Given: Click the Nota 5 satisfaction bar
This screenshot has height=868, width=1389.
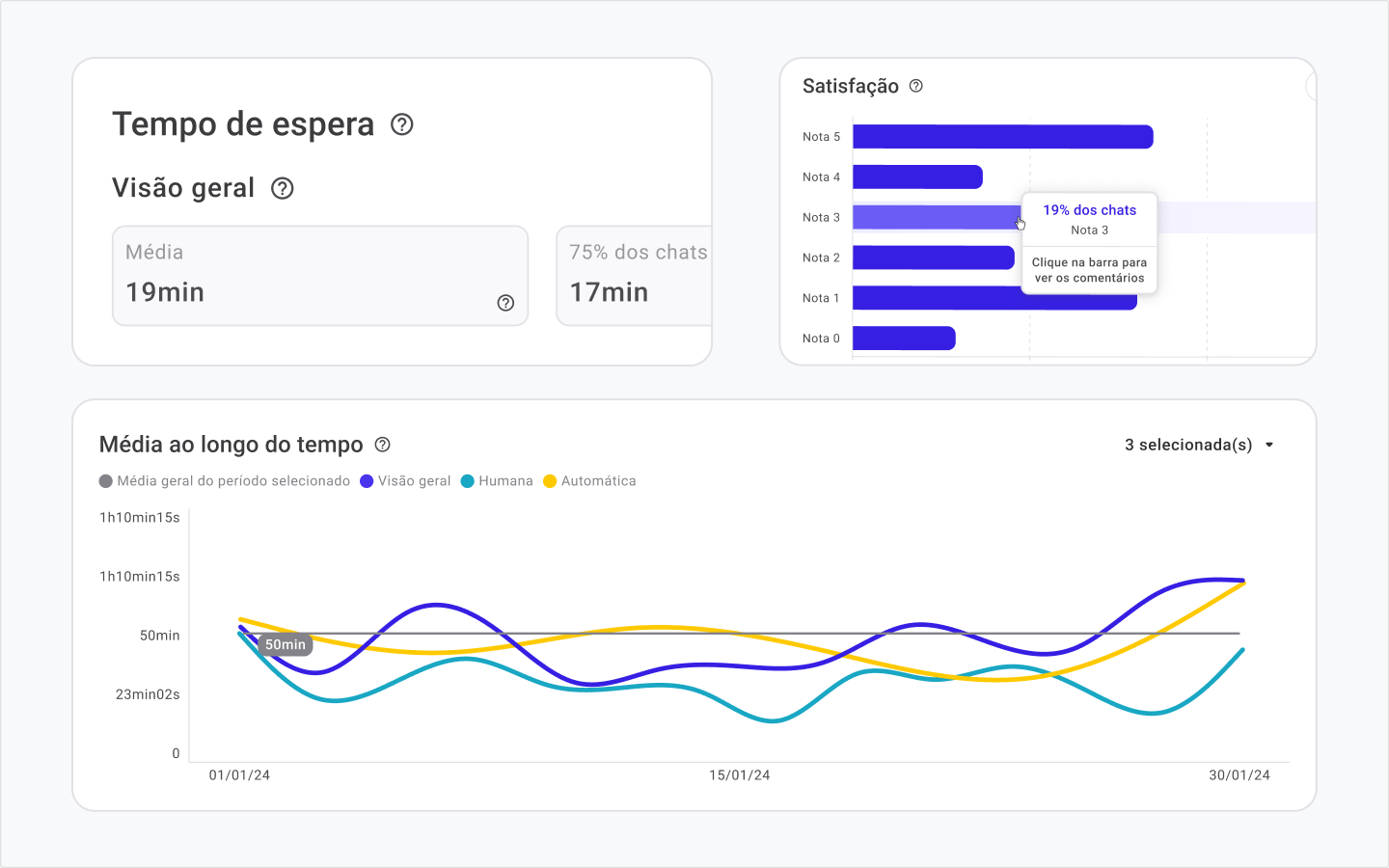Looking at the screenshot, I should click(1002, 137).
